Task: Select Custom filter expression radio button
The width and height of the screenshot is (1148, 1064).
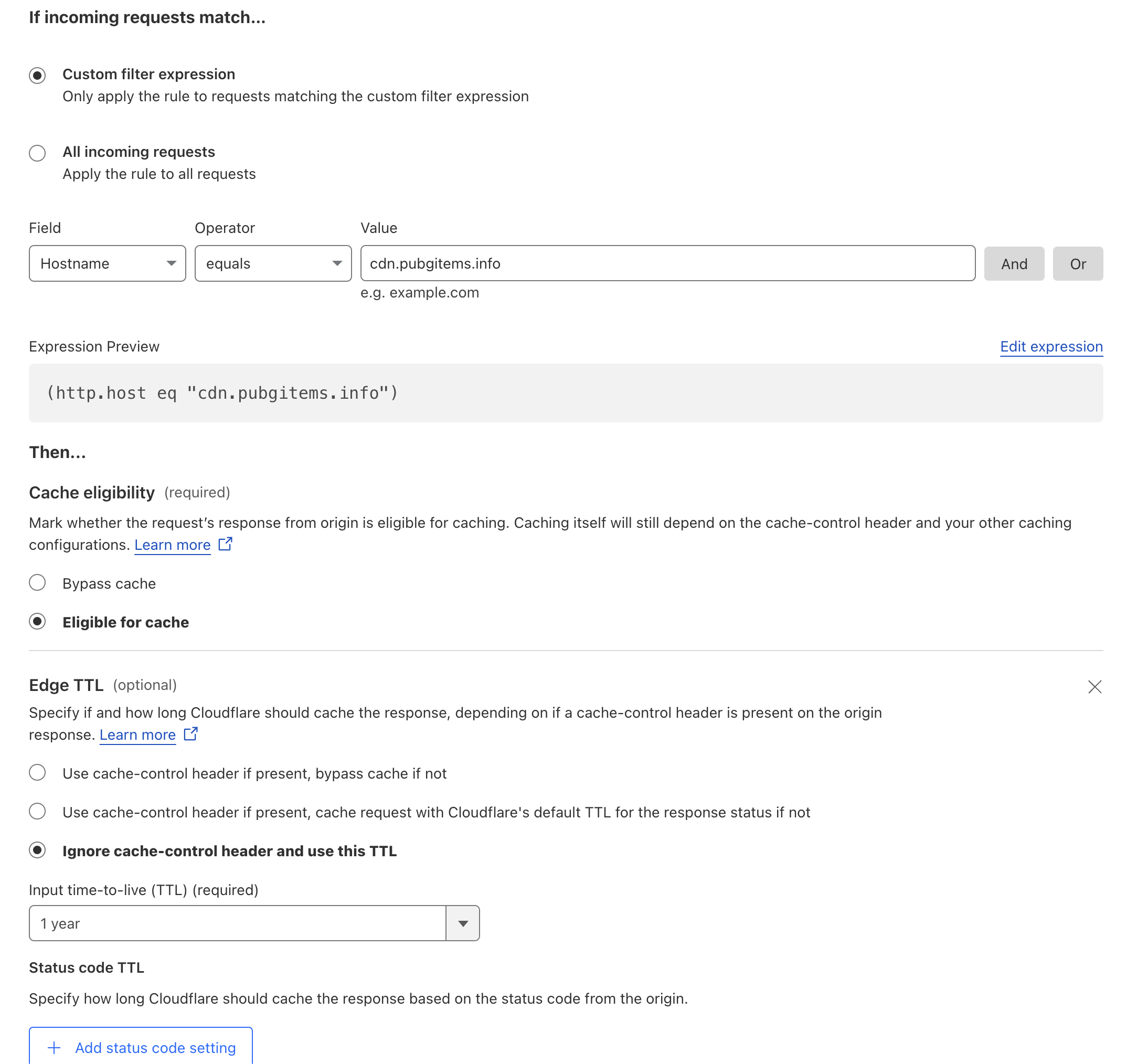Action: click(x=37, y=76)
